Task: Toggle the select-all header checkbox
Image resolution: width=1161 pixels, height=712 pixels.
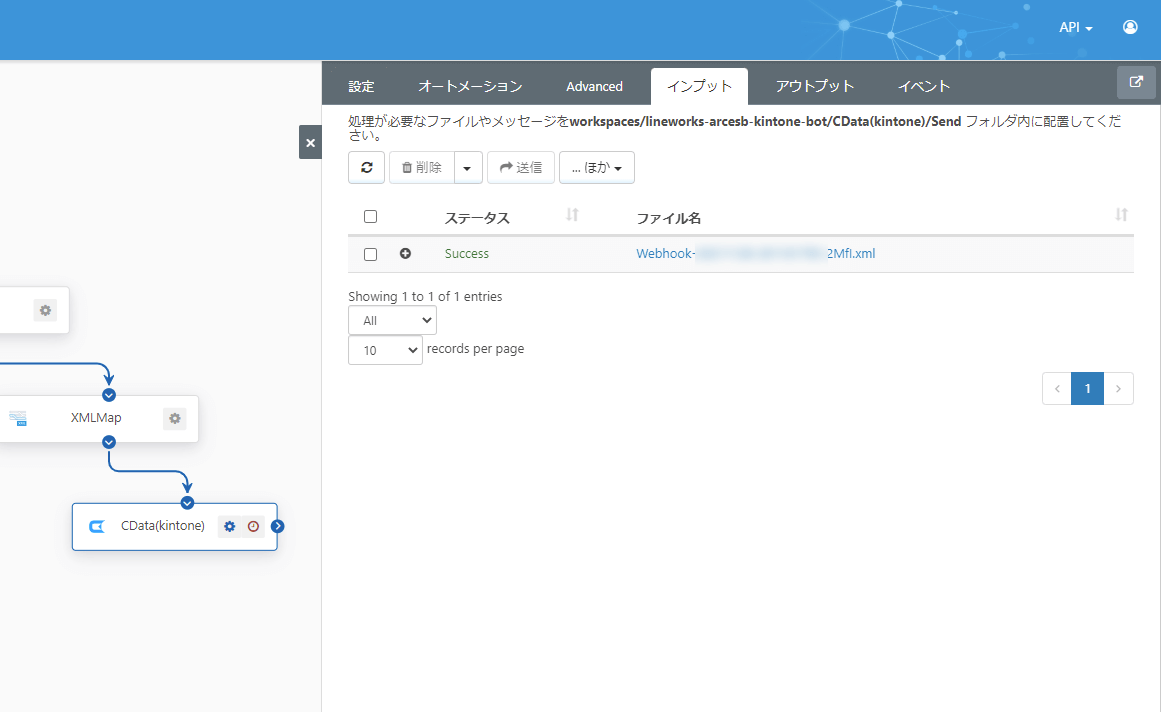Action: click(370, 217)
